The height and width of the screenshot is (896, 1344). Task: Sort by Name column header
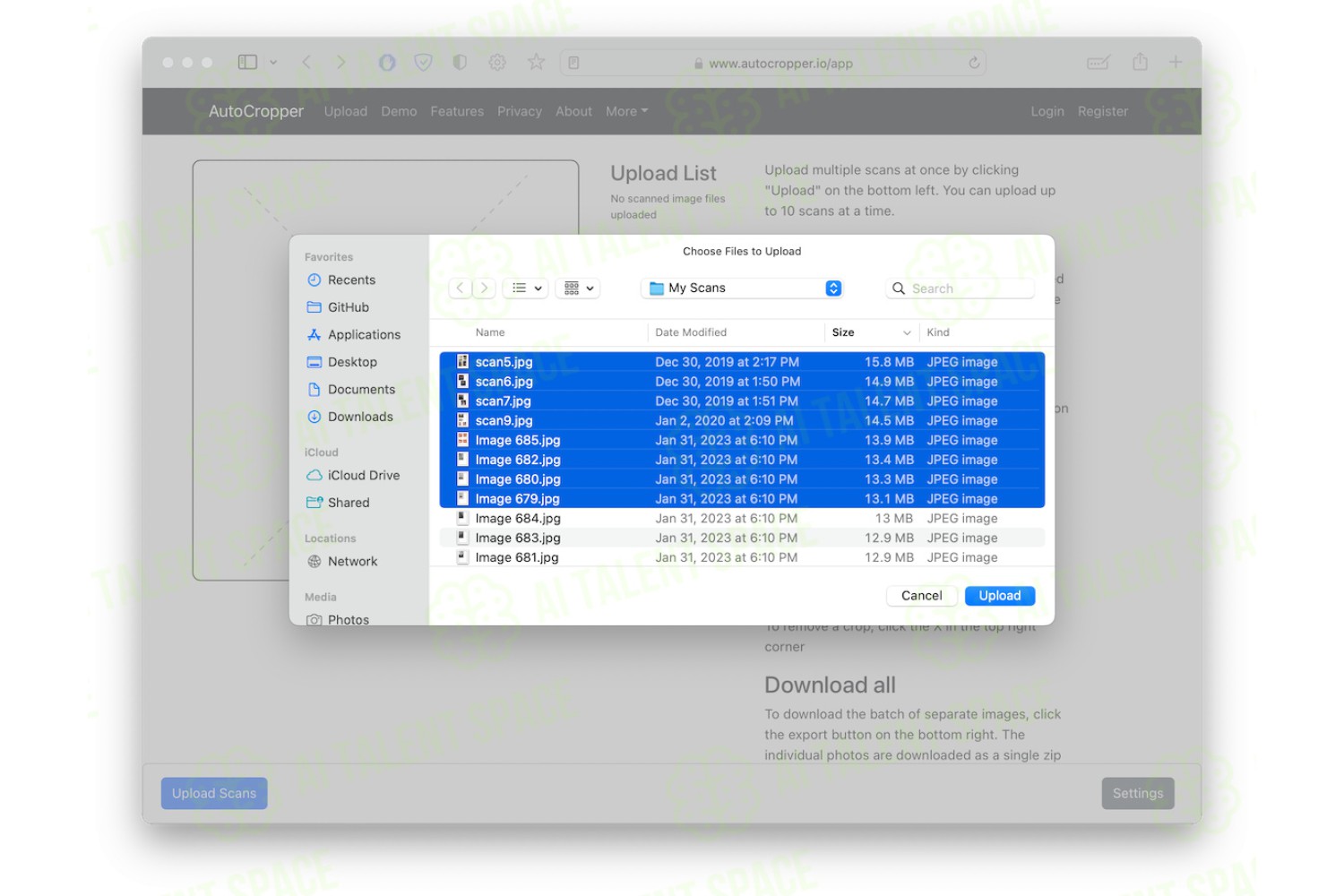pyautogui.click(x=490, y=332)
